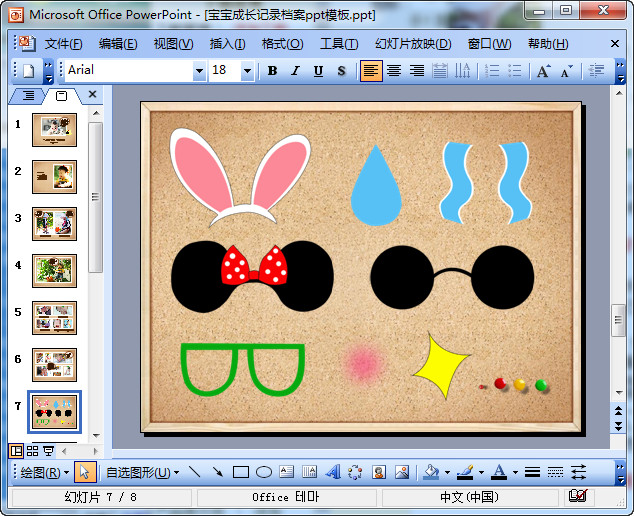Open the 幻灯片放映(D) menu
634x516 pixels.
click(413, 44)
